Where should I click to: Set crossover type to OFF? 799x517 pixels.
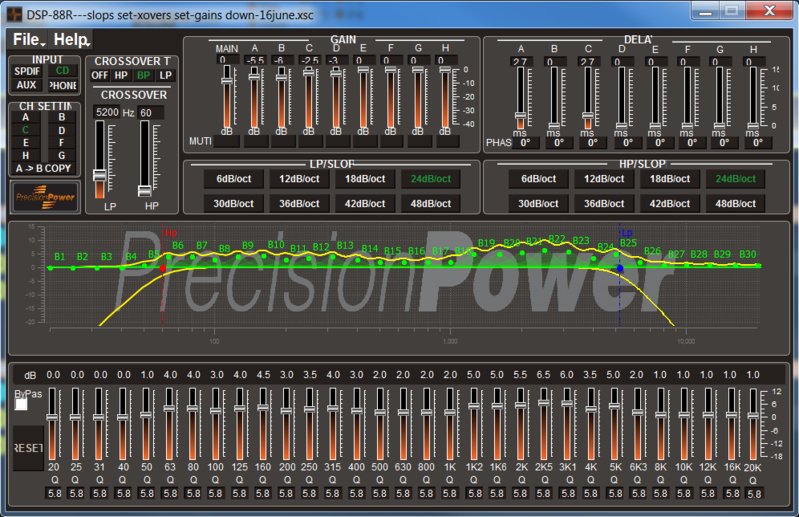[99, 75]
